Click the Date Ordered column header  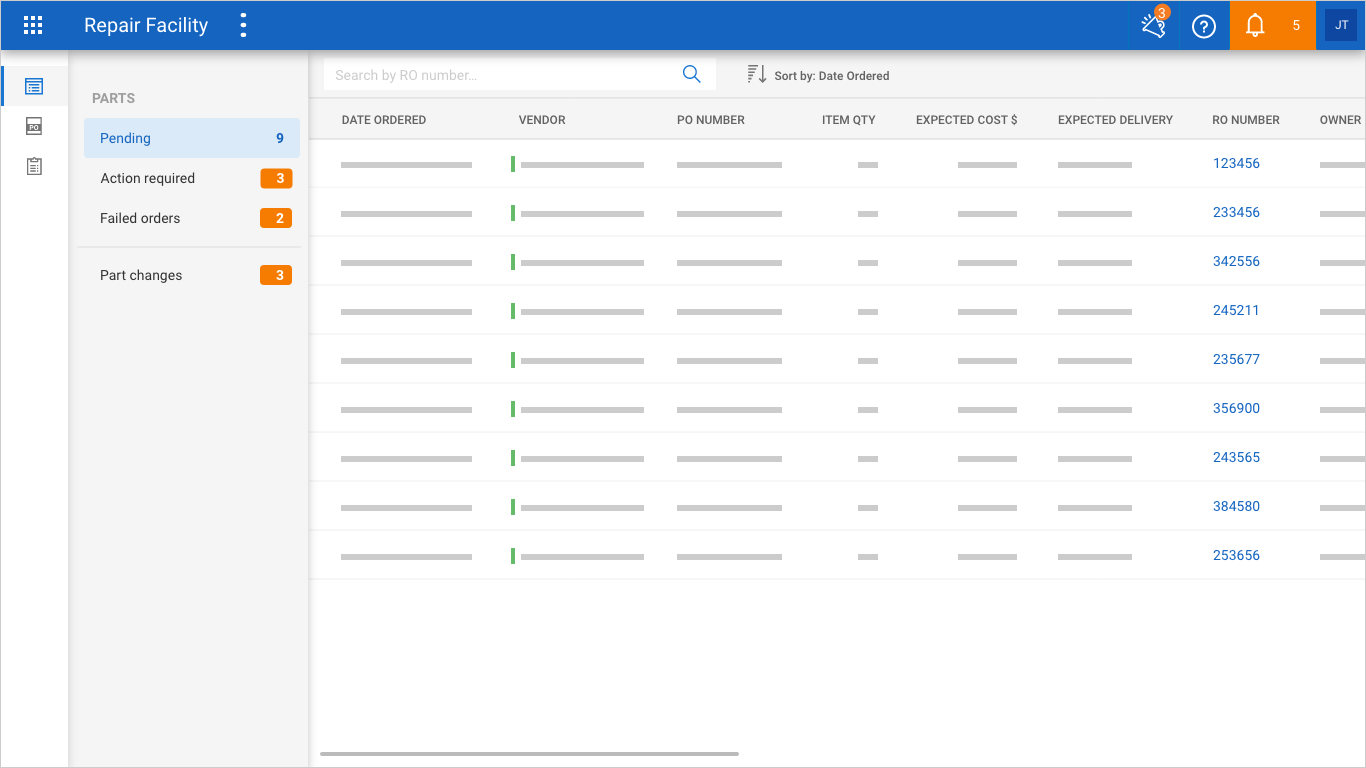pos(384,120)
